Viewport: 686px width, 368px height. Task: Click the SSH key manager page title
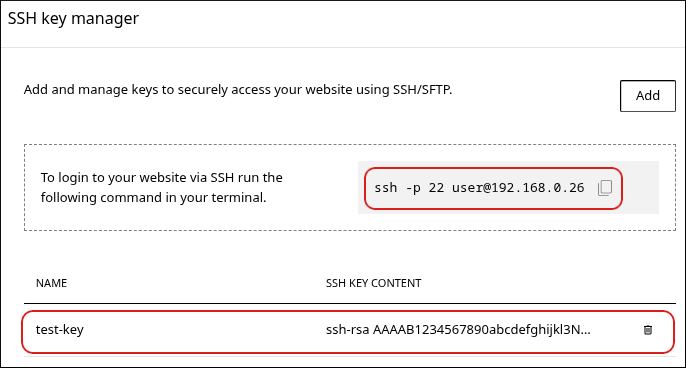(73, 18)
